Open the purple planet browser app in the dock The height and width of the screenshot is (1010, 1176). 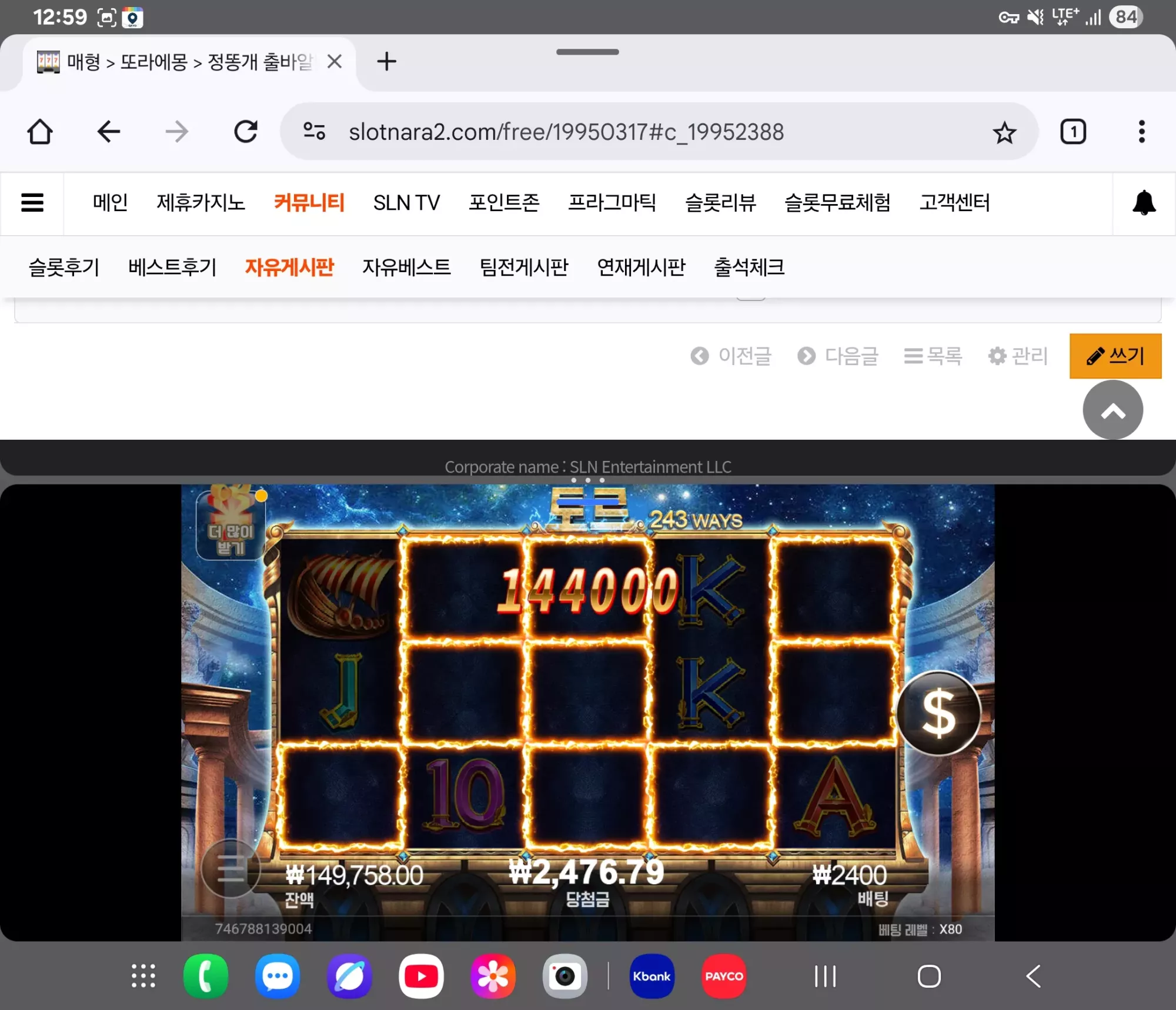coord(349,976)
